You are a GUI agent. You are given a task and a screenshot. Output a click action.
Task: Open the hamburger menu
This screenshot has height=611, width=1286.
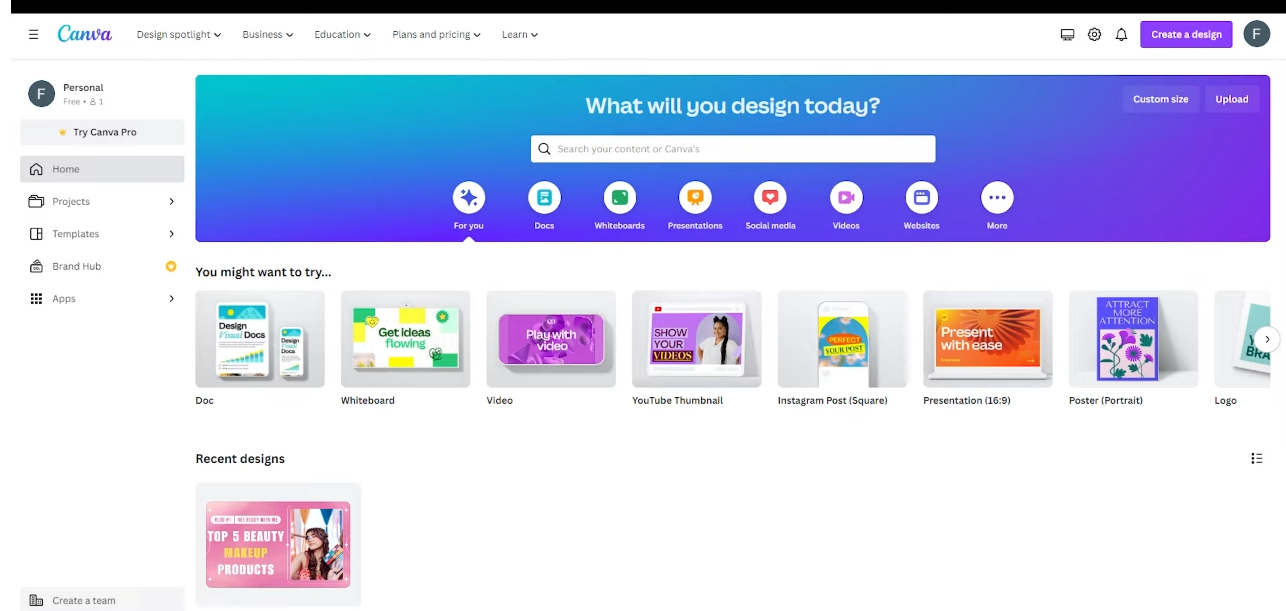(33, 34)
